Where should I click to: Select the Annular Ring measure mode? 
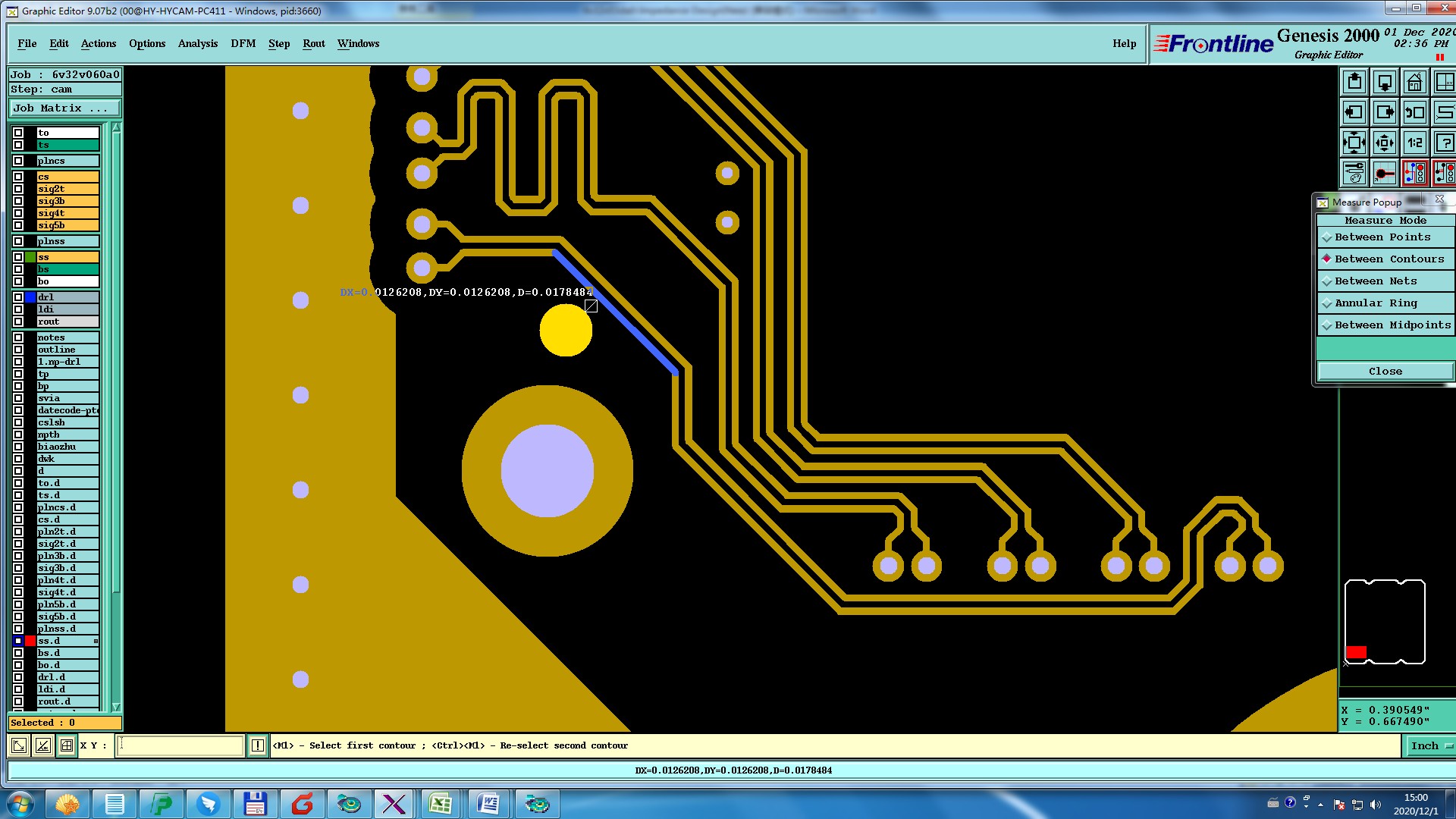pyautogui.click(x=1376, y=303)
